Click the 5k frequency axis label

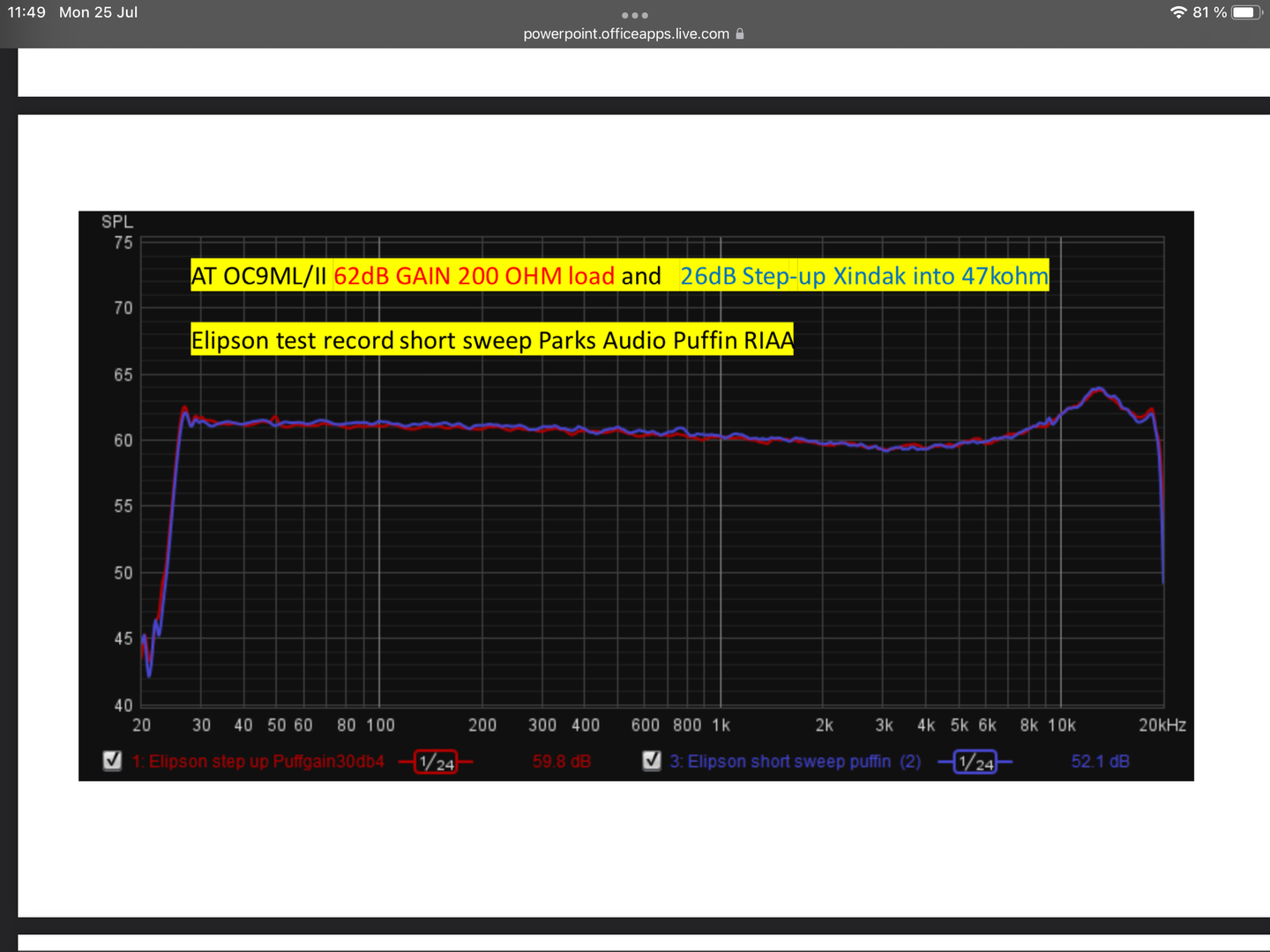pos(959,725)
